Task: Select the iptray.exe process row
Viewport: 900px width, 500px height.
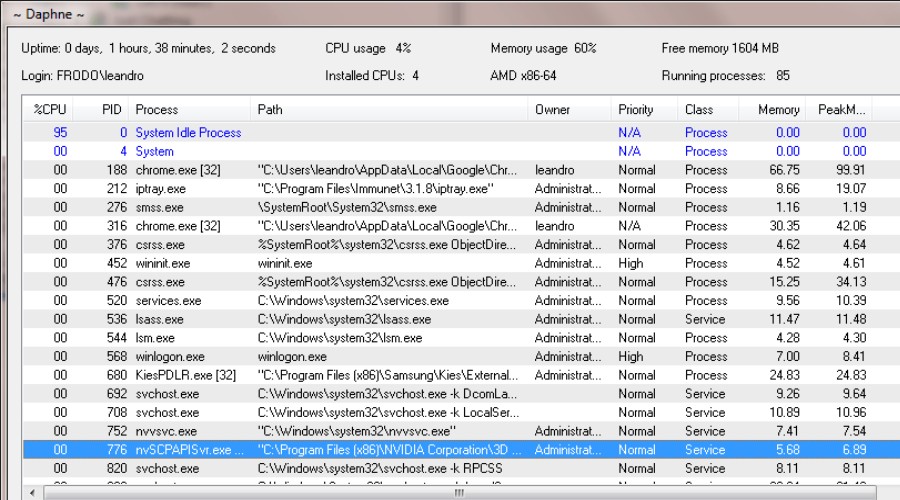Action: [461, 189]
